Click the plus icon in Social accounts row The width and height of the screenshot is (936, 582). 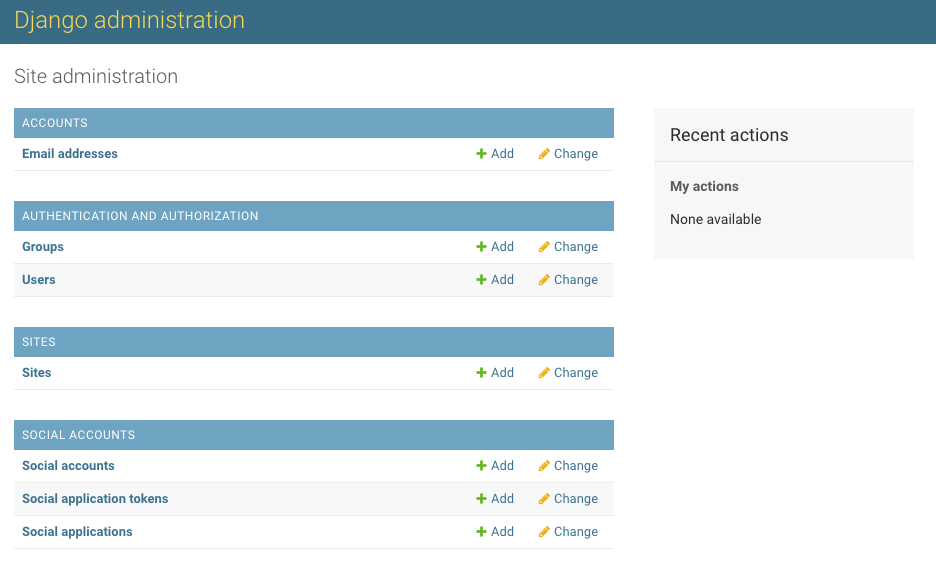coord(481,466)
